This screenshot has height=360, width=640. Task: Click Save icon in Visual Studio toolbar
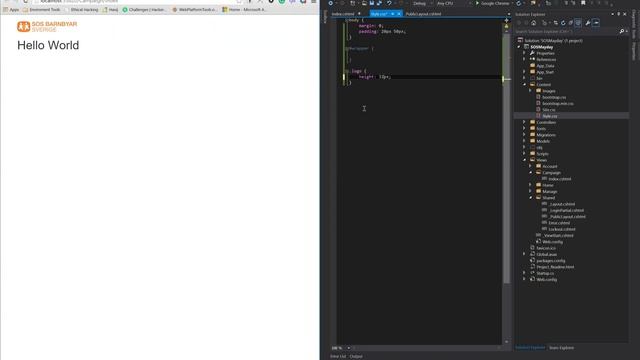tap(372, 3)
